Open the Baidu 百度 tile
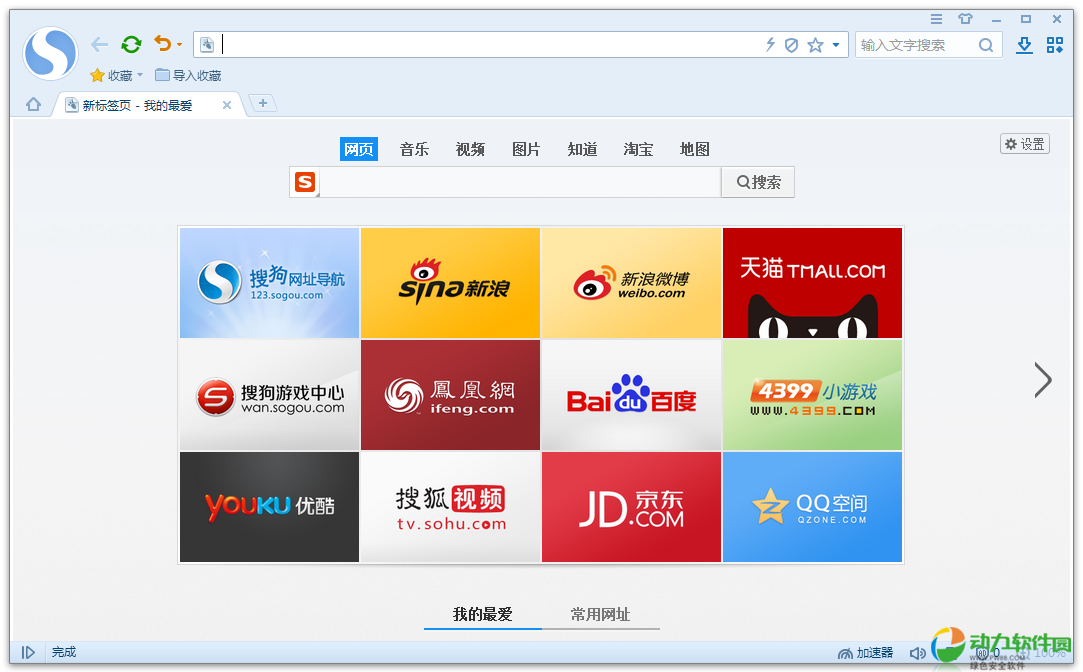The height and width of the screenshot is (672, 1083). [x=631, y=395]
